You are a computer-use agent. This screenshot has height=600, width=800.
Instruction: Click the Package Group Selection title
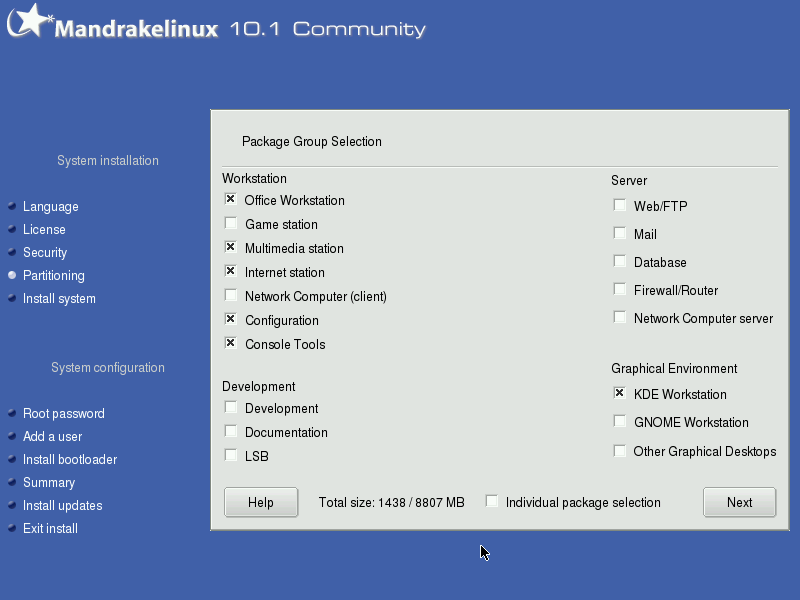312,141
